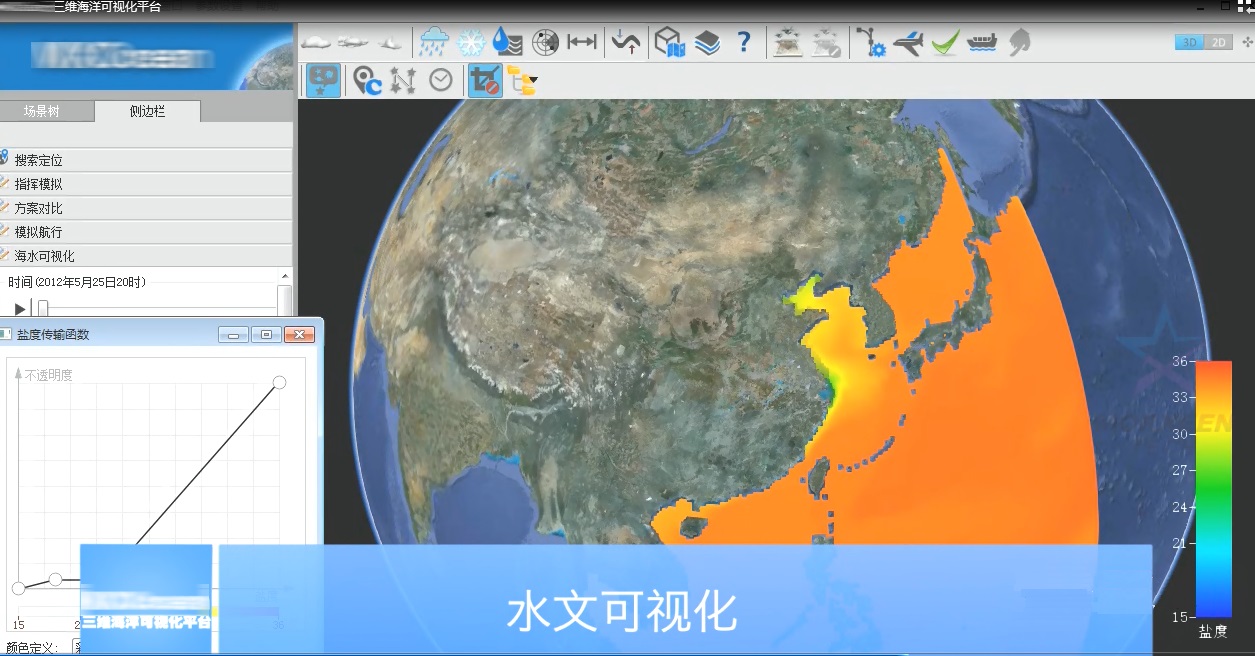Viewport: 1255px width, 656px height.
Task: Play the seawater time animation
Action: pyautogui.click(x=20, y=309)
